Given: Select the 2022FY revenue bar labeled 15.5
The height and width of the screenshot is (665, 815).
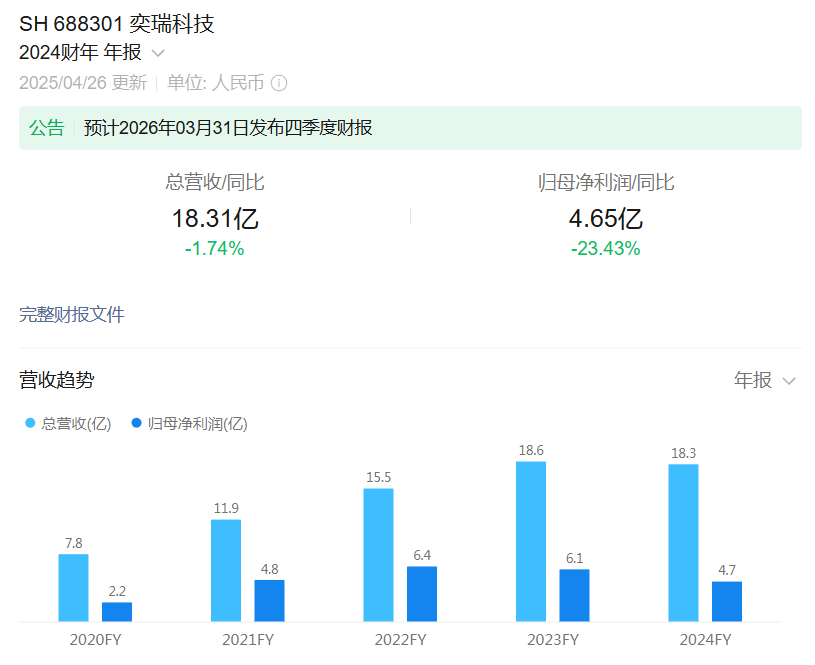Looking at the screenshot, I should click(x=378, y=555).
